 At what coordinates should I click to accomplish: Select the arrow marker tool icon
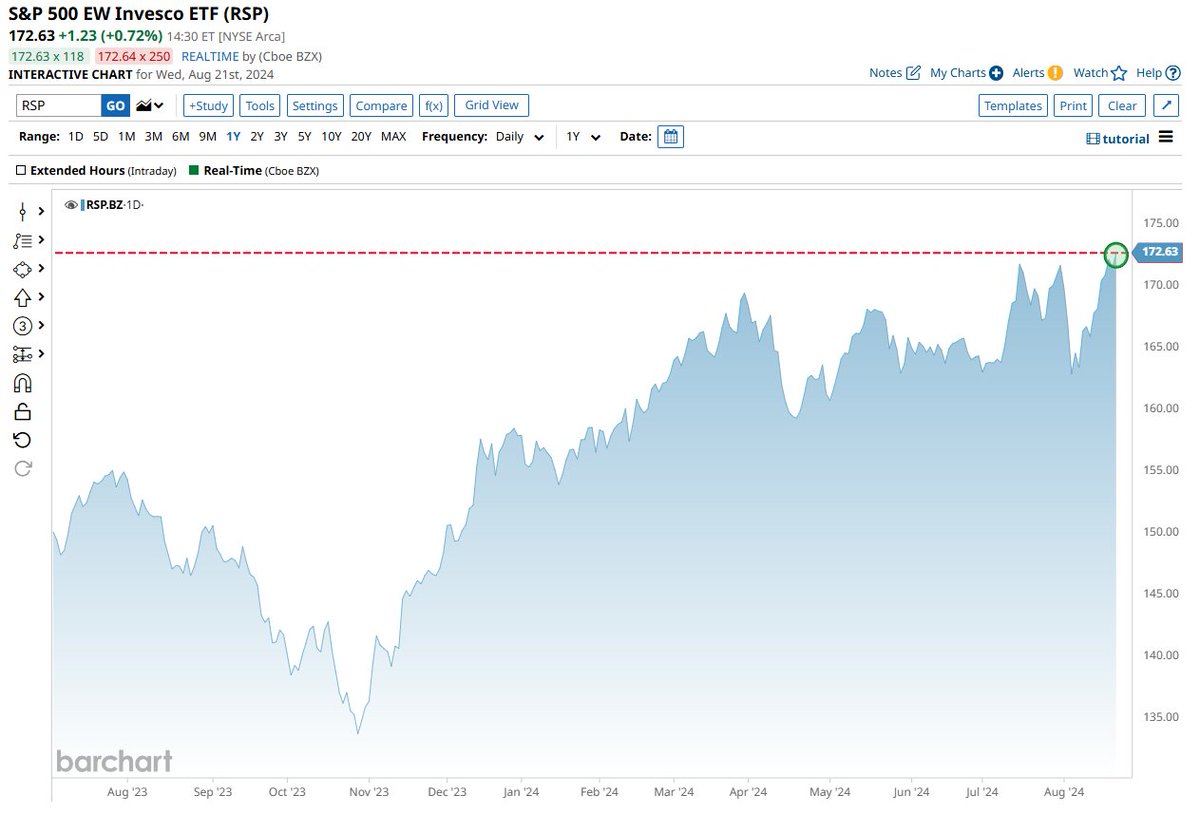[x=22, y=297]
